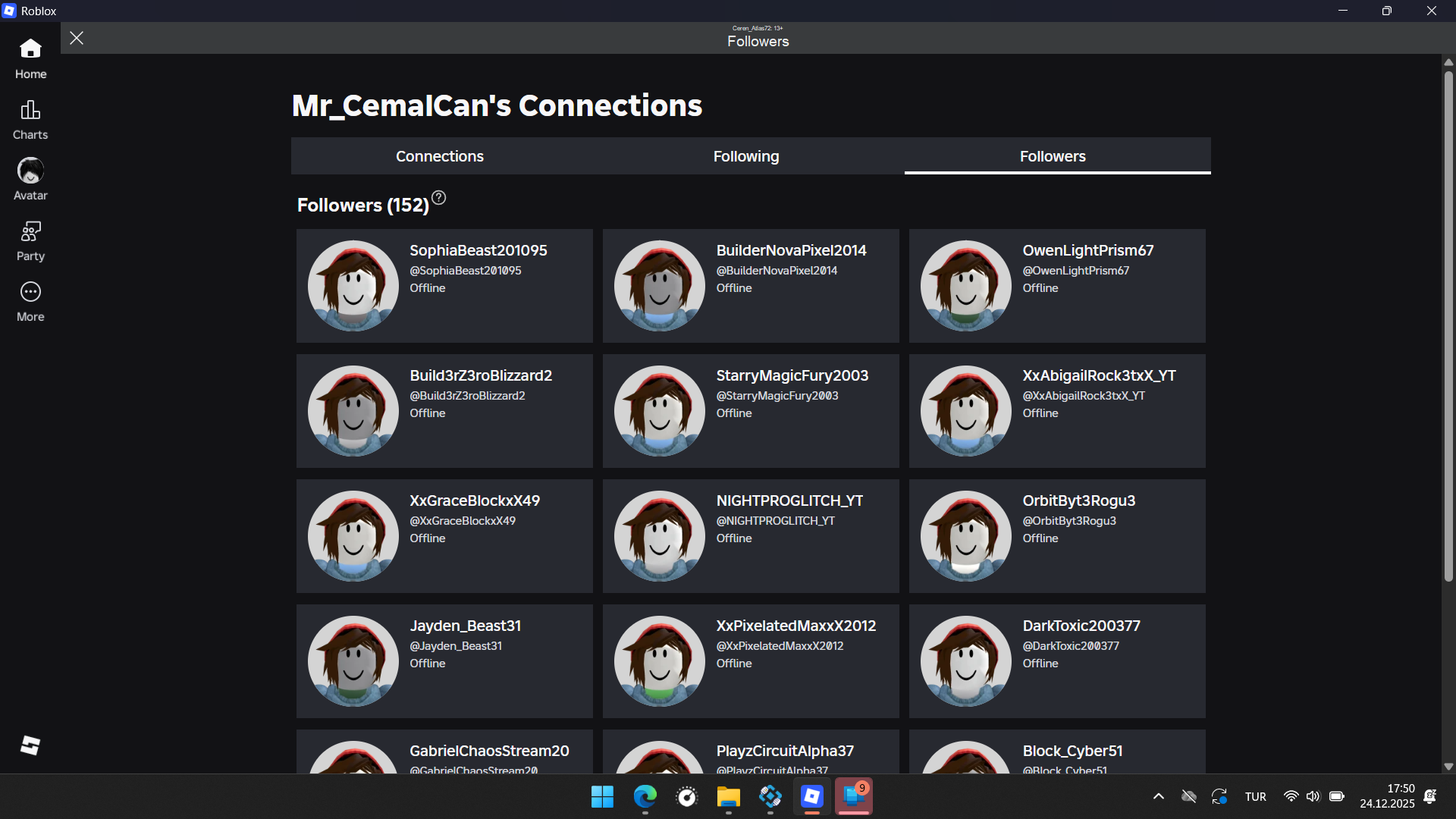The height and width of the screenshot is (819, 1456).
Task: Click XxAbigailRock3txX_YT's avatar picture
Action: (966, 411)
